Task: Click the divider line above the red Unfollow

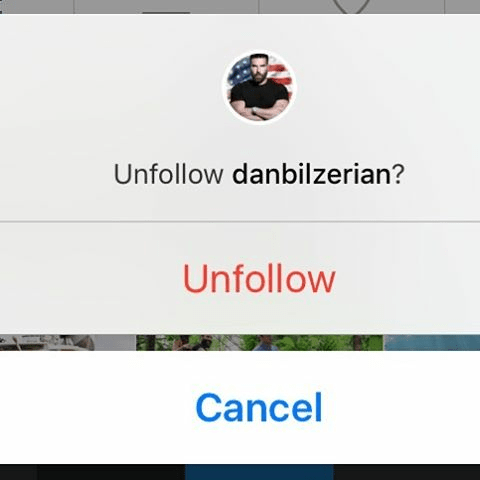Action: (240, 221)
